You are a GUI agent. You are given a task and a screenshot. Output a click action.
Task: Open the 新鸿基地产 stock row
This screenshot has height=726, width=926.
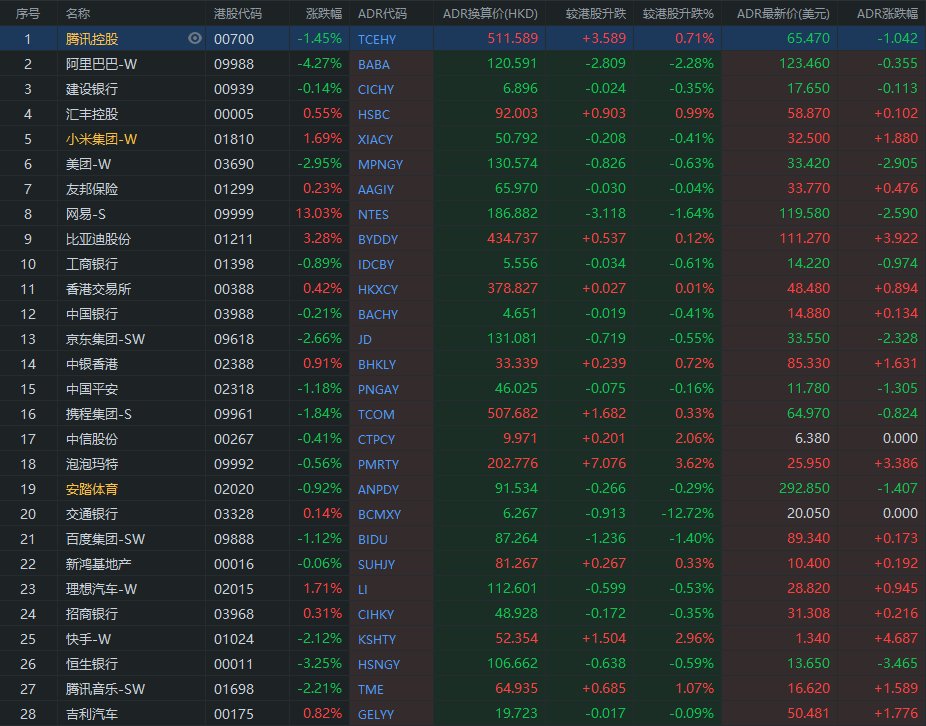pos(463,564)
